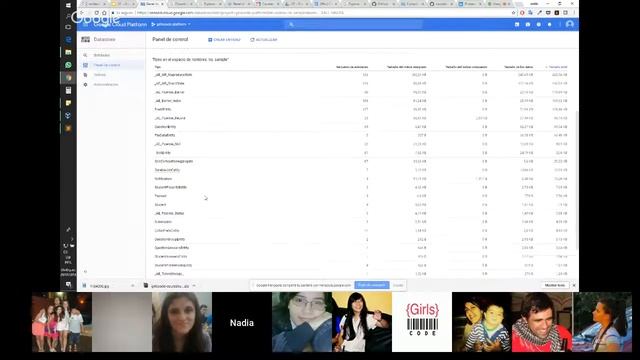
Task: Click the Entidades search icon in sidebar
Action: [x=85, y=55]
